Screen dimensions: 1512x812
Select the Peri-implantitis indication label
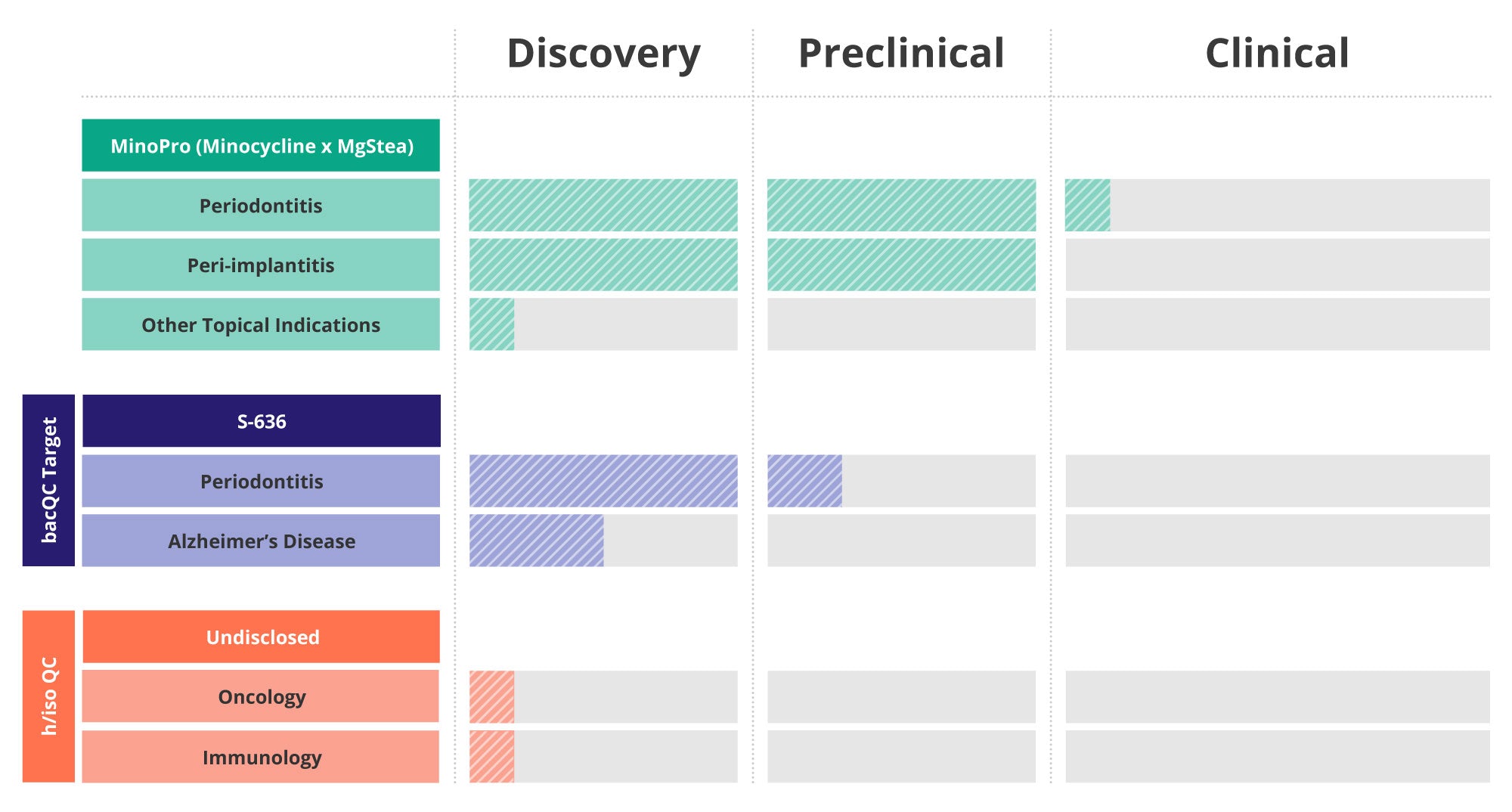pyautogui.click(x=261, y=265)
